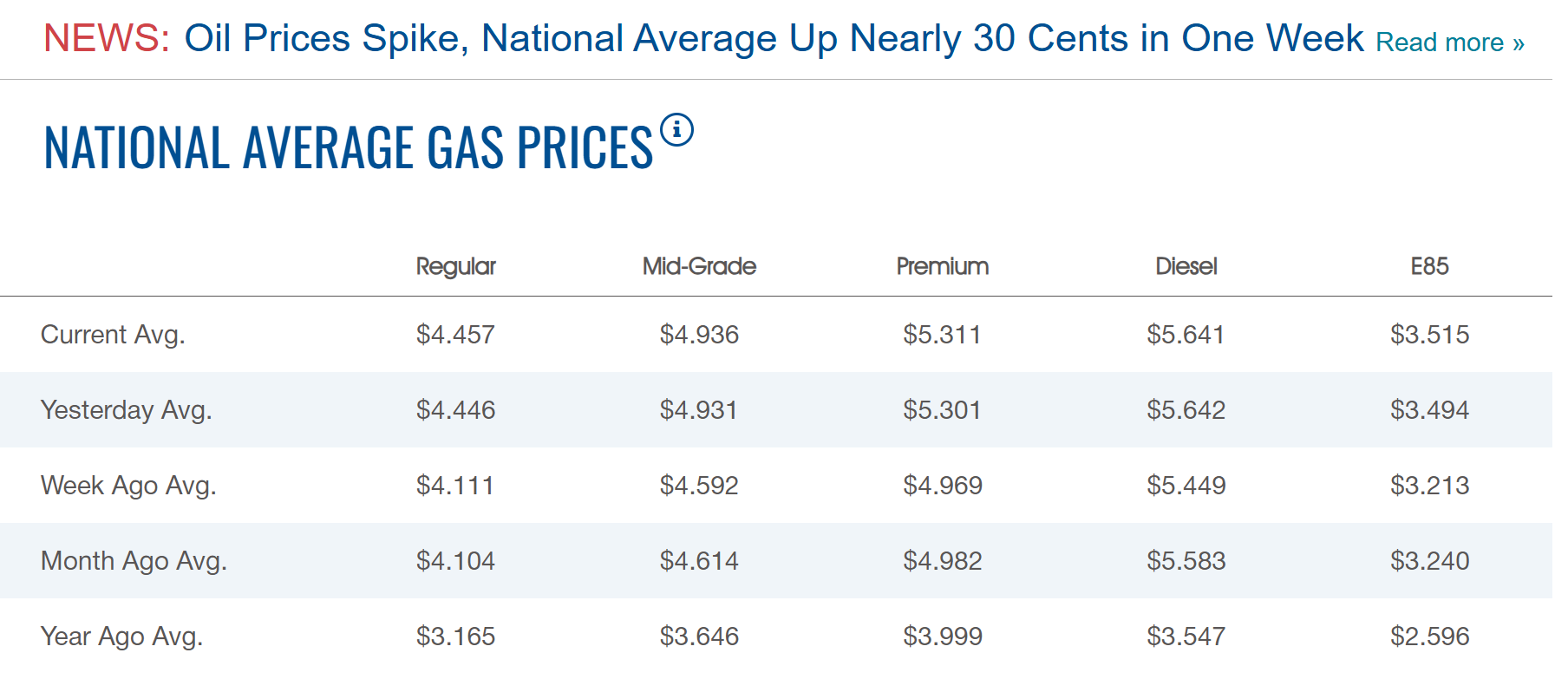Click the month ago Mid-Grade price $4.614

pyautogui.click(x=699, y=561)
